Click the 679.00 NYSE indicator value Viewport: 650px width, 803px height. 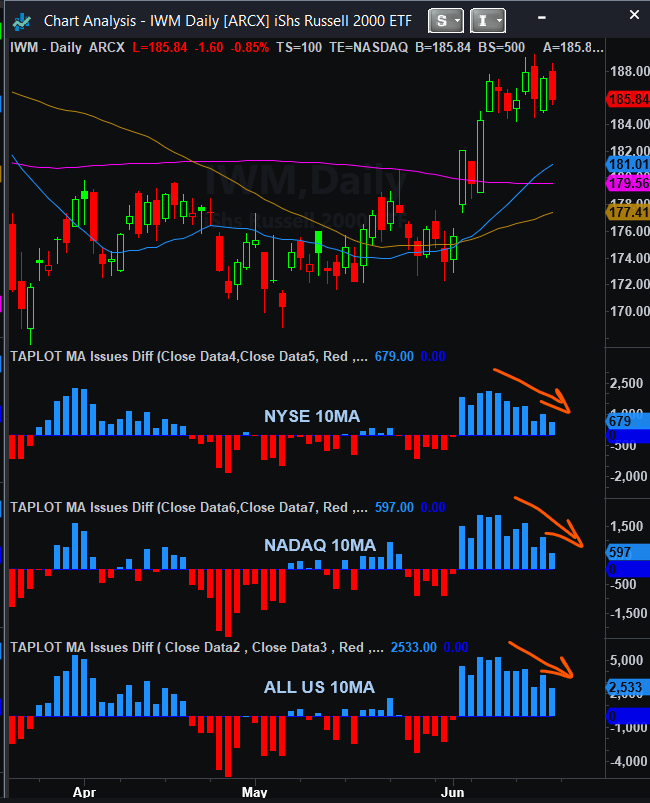point(394,356)
